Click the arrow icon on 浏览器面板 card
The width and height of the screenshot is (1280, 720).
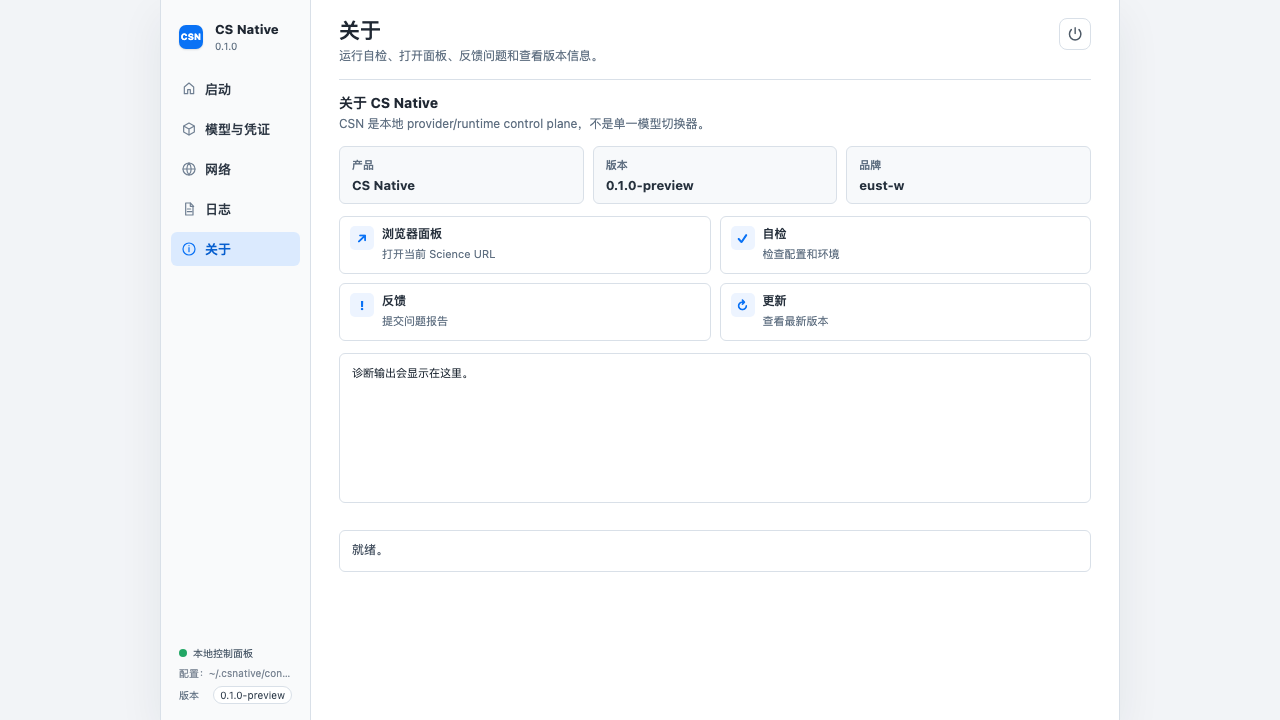[362, 238]
